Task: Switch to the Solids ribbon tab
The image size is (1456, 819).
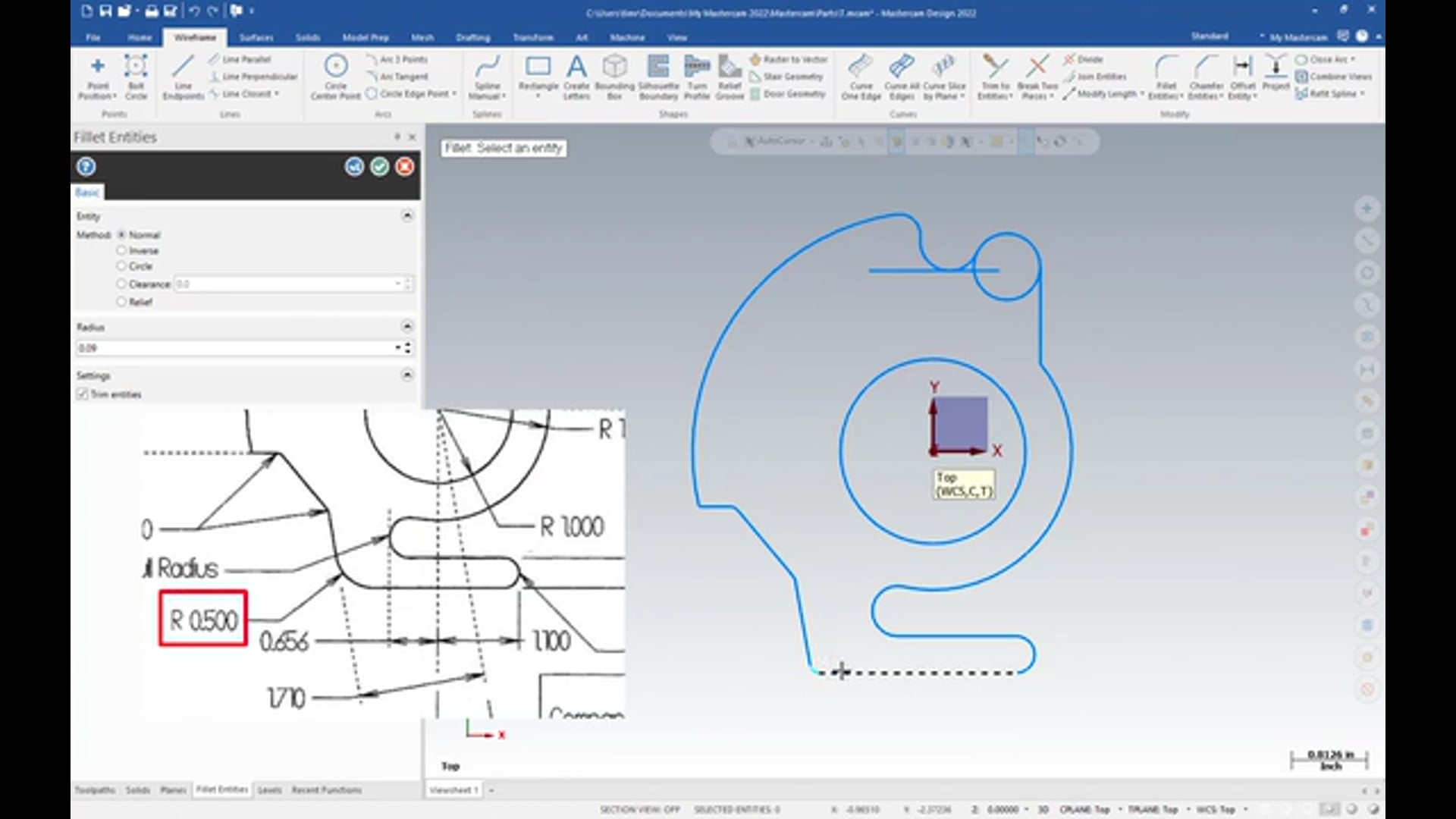Action: (x=308, y=37)
